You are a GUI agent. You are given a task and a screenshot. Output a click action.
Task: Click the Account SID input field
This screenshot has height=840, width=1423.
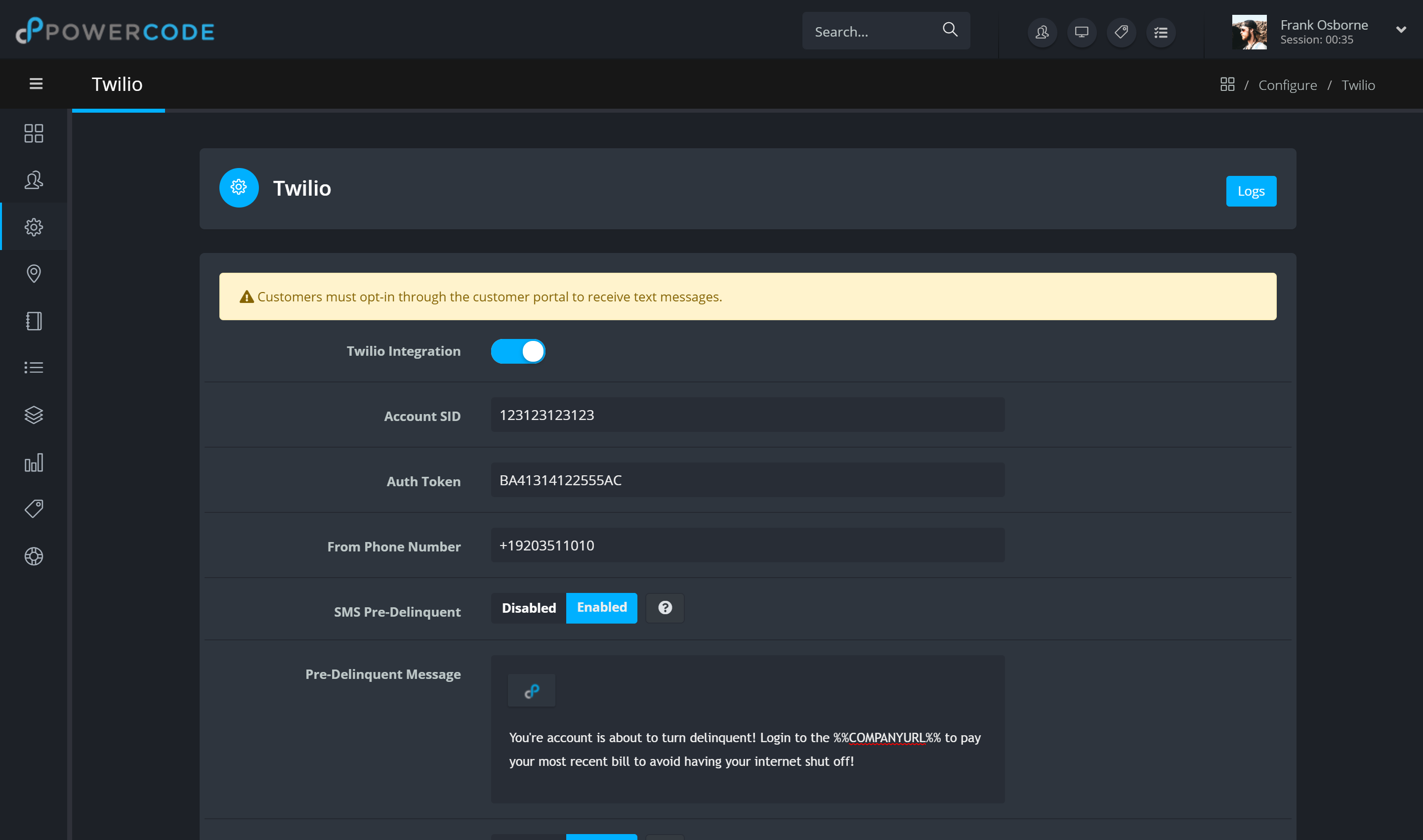click(x=747, y=416)
